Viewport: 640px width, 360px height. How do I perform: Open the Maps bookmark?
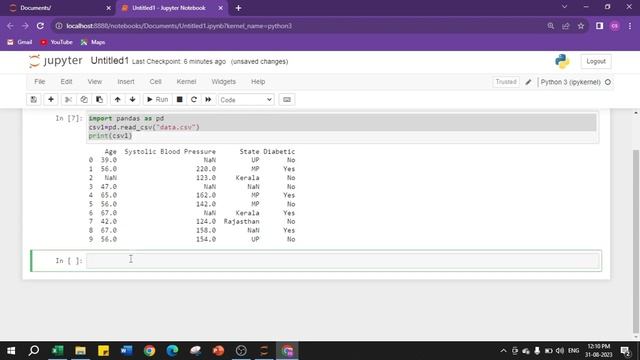pyautogui.click(x=93, y=42)
